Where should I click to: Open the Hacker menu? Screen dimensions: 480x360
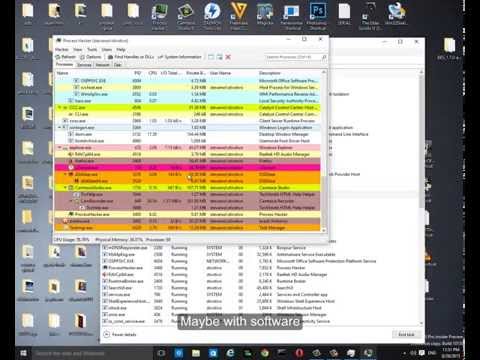[62, 49]
